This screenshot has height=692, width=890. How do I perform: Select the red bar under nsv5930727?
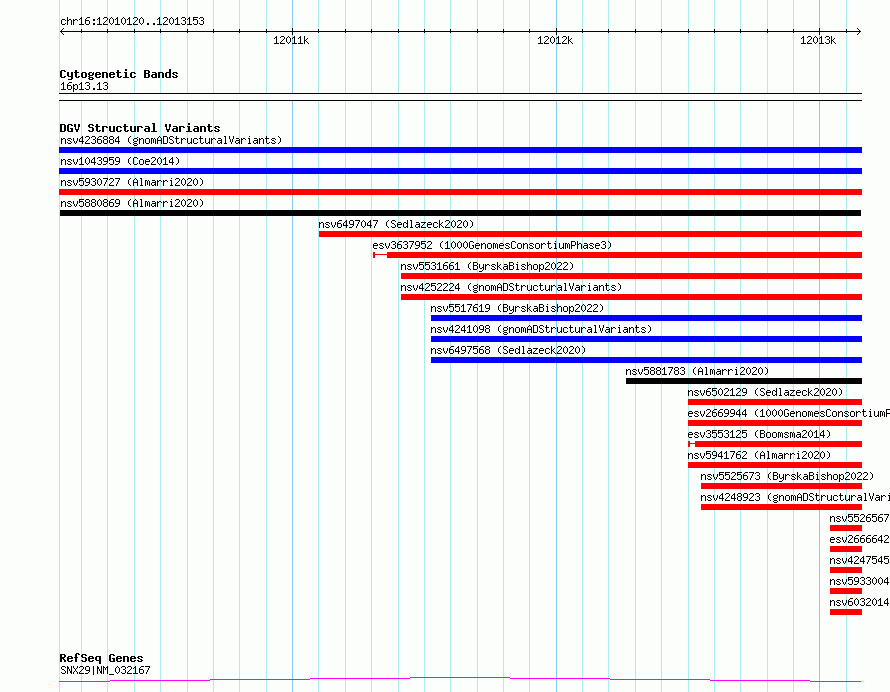460,192
